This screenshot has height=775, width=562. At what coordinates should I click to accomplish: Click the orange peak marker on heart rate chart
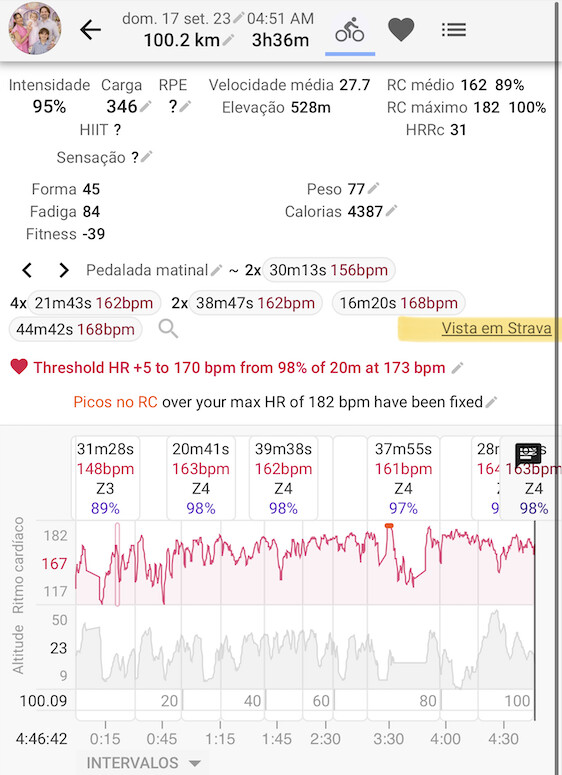(x=389, y=525)
